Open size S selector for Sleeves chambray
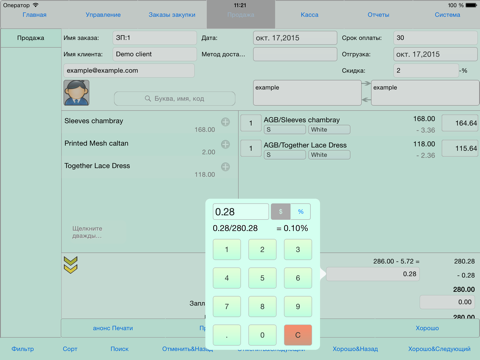Screen dimensions: 480x360 coord(285,130)
